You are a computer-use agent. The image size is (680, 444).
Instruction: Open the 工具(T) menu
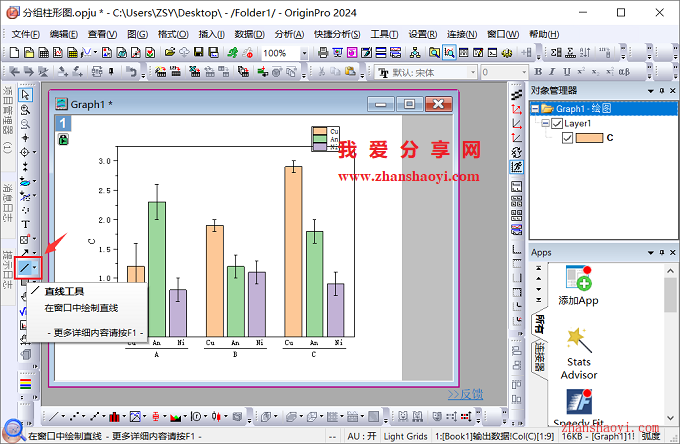tap(384, 34)
